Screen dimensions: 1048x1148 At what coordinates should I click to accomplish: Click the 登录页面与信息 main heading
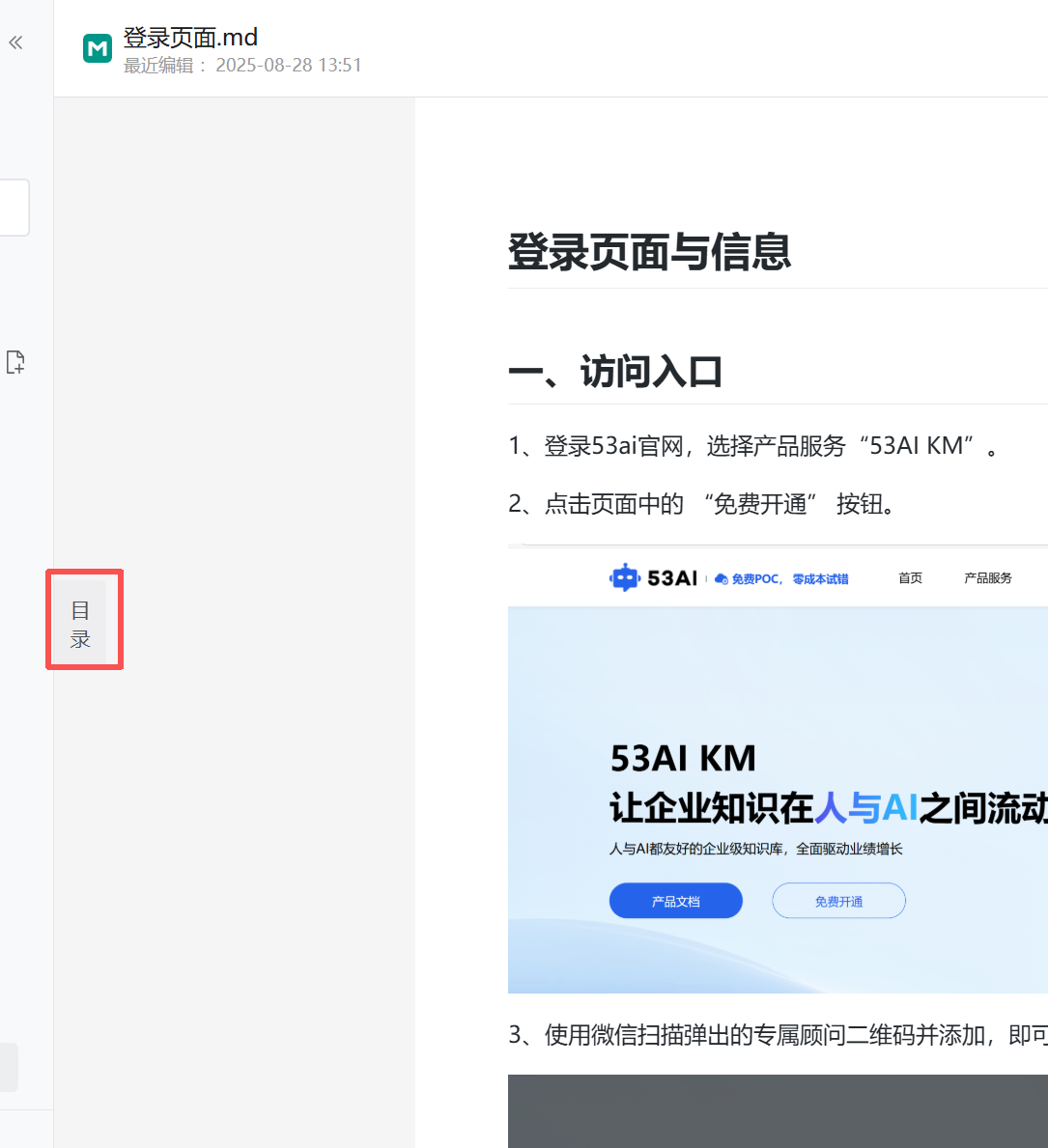[649, 252]
